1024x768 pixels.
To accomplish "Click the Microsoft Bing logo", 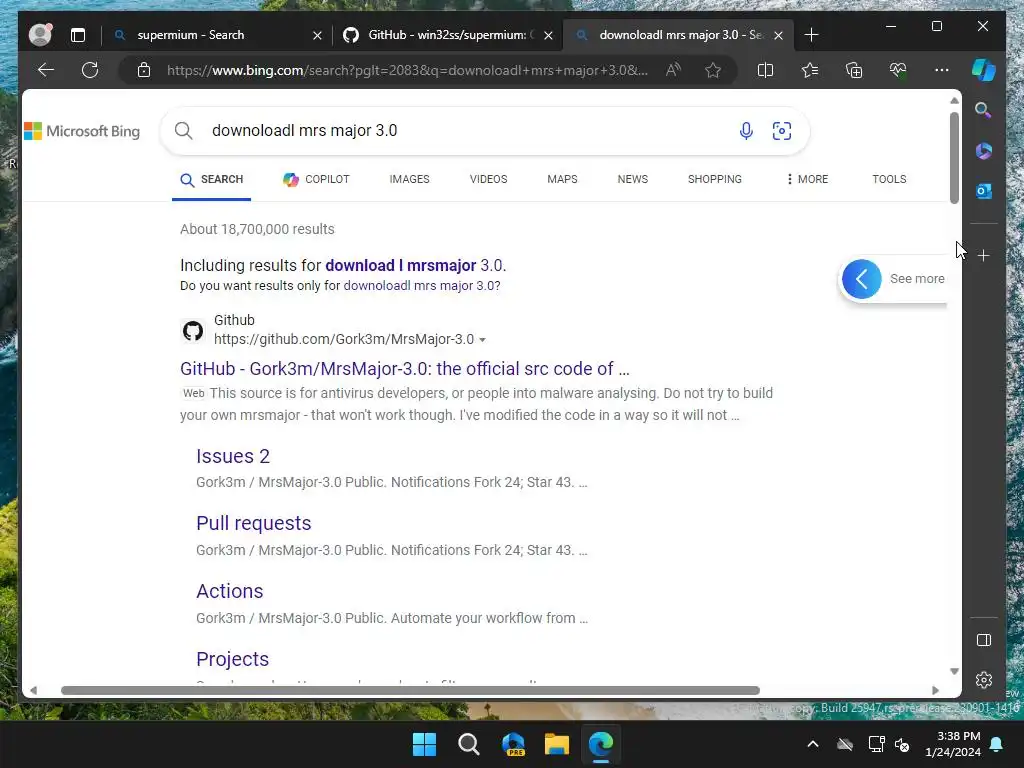I will [82, 131].
